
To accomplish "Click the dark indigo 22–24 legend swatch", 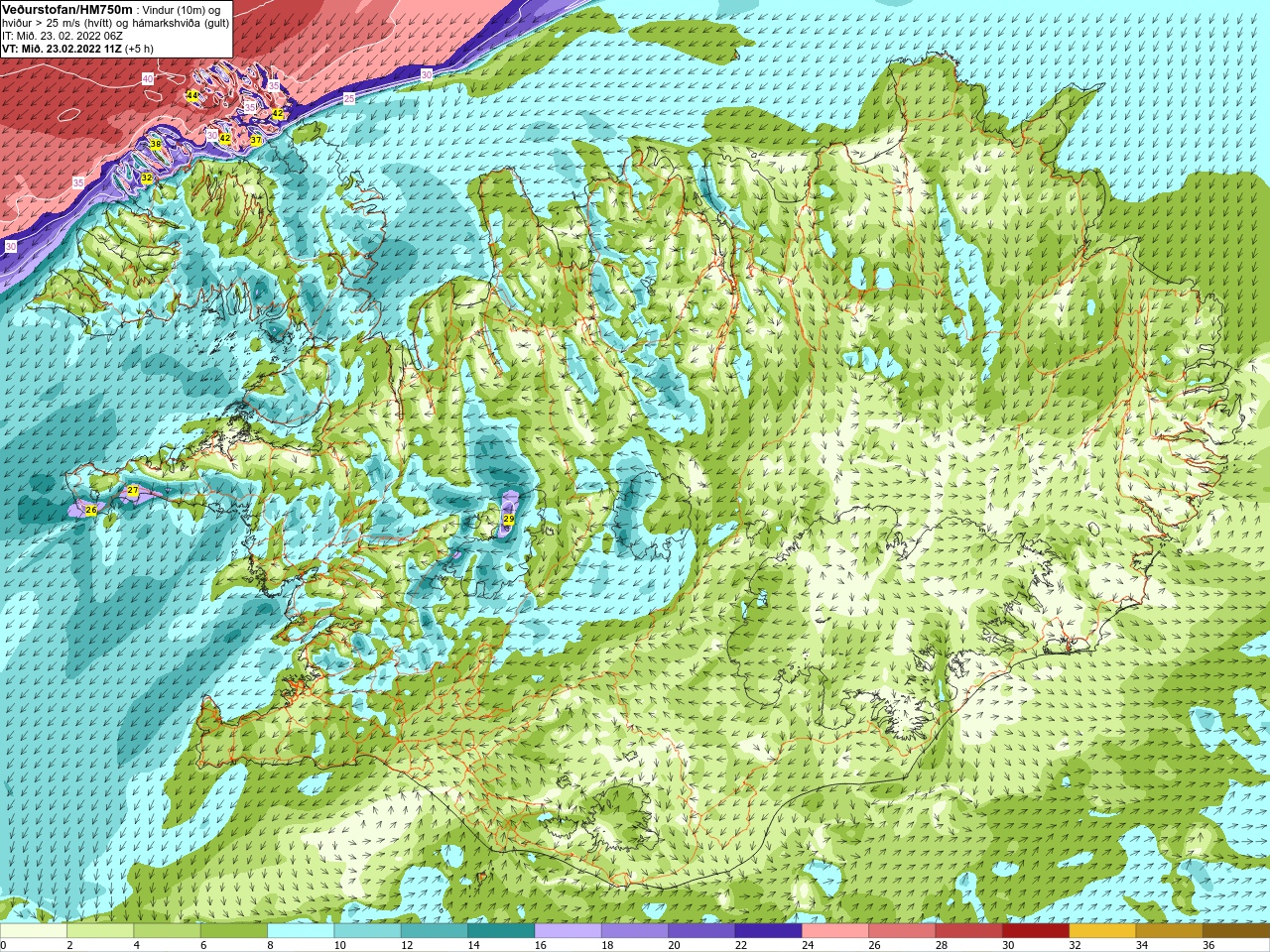I will 768,931.
